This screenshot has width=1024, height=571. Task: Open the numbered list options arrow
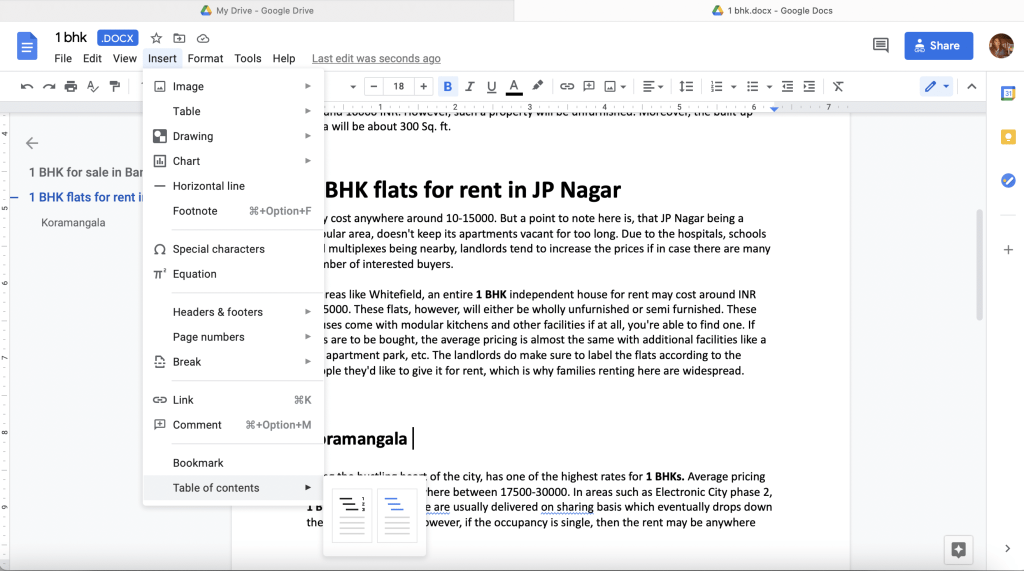pos(733,86)
